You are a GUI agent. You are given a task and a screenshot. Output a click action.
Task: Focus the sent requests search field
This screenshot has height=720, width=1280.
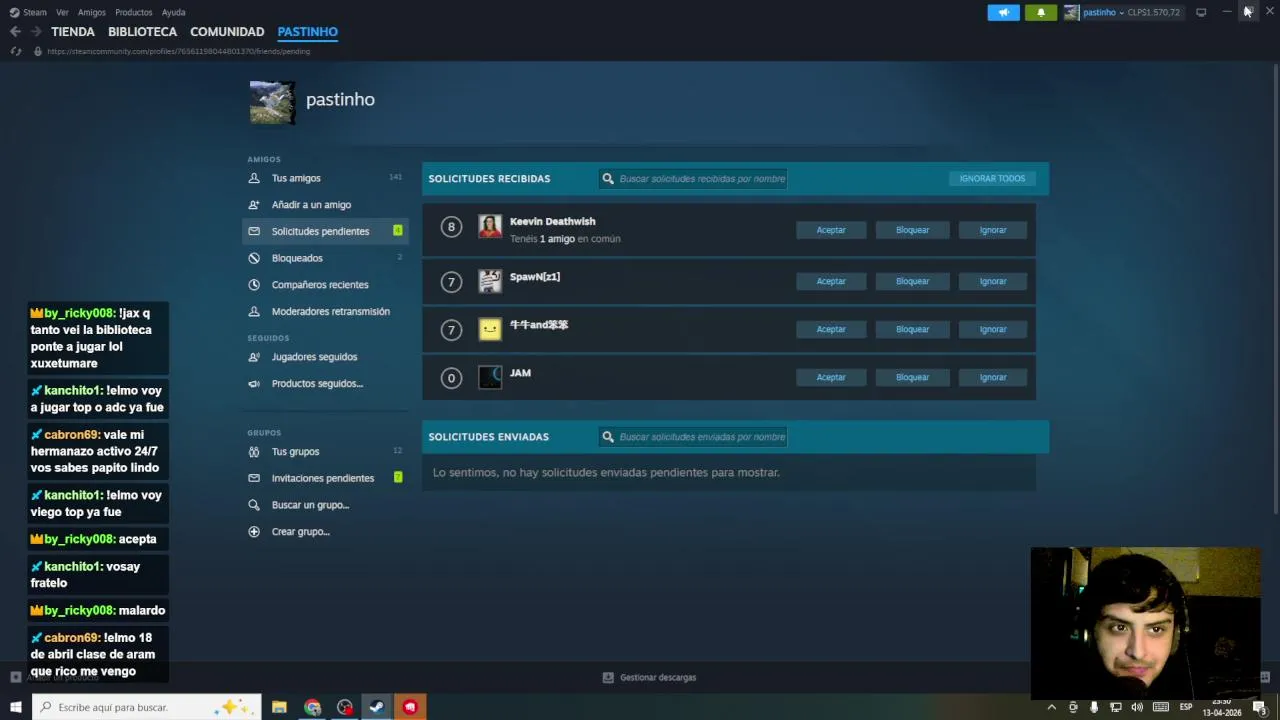(693, 437)
